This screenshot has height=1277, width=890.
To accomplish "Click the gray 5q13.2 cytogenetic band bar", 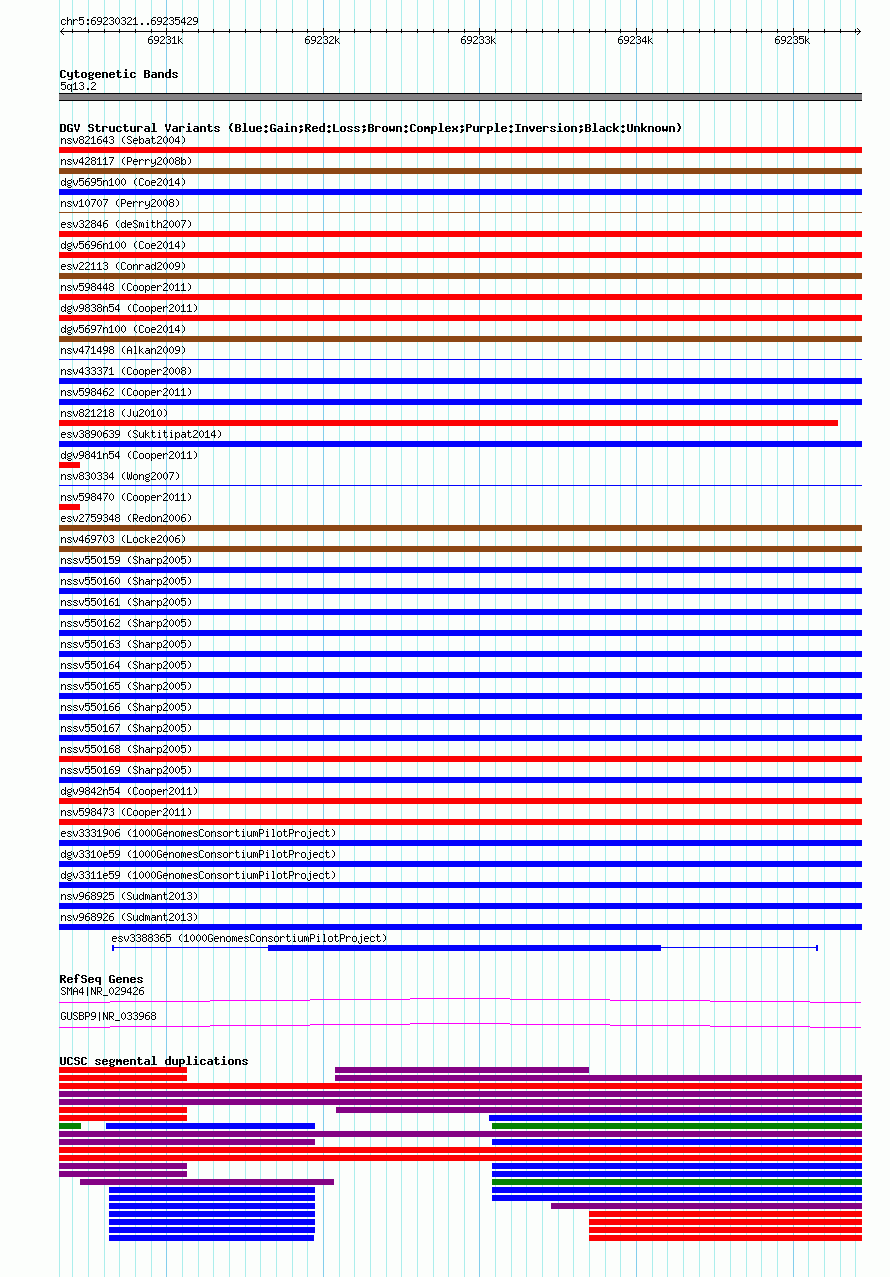I will [460, 97].
